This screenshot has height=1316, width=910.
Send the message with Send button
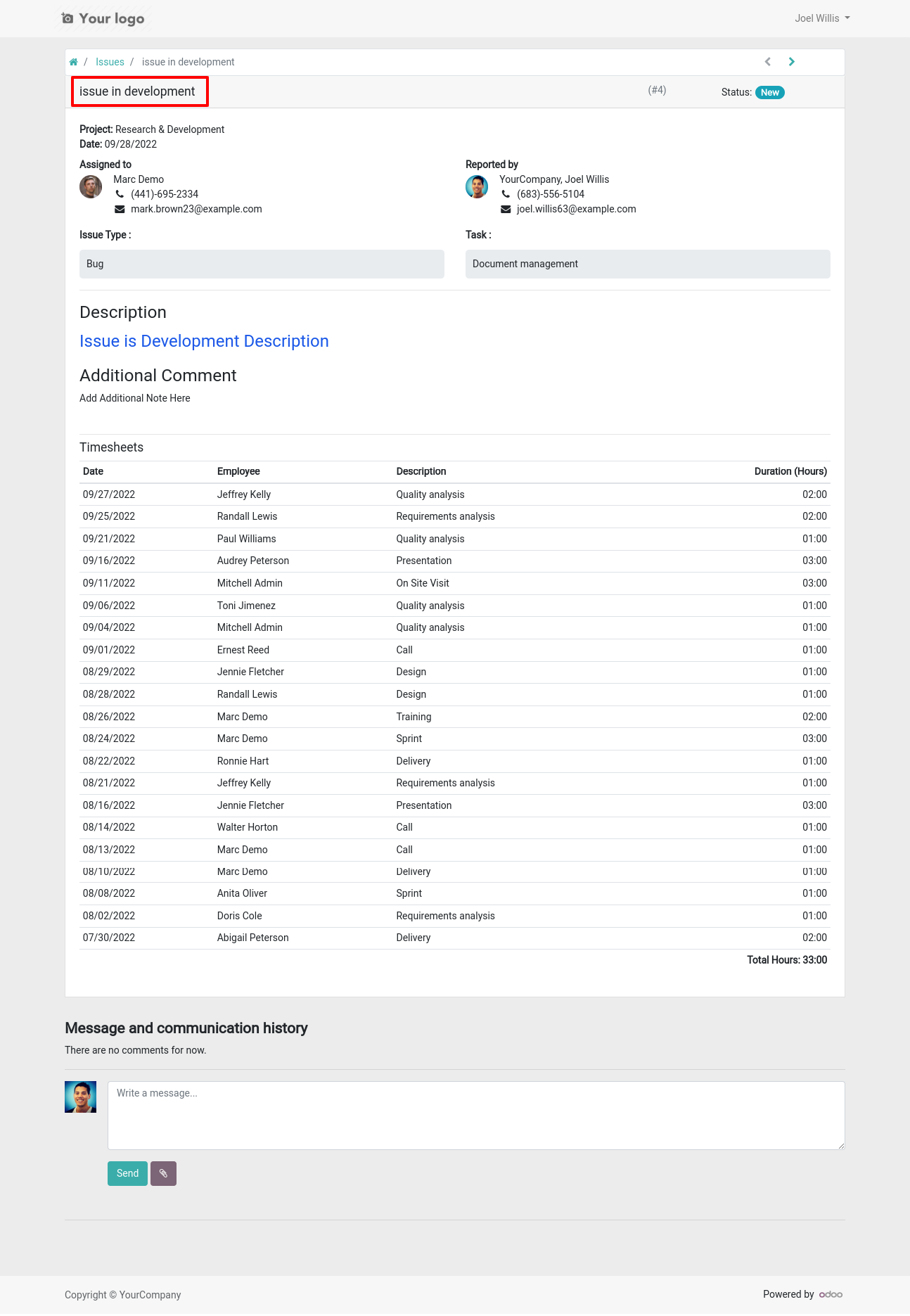click(x=127, y=1173)
